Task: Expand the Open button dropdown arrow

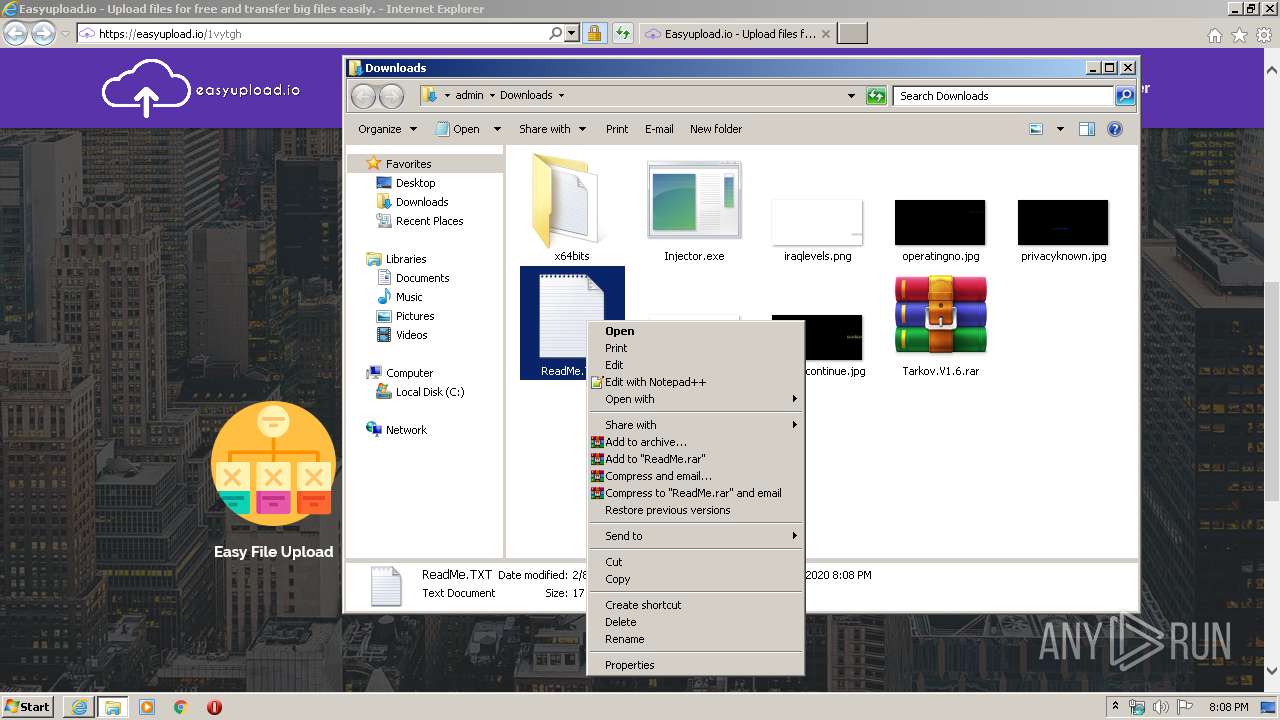Action: 497,129
